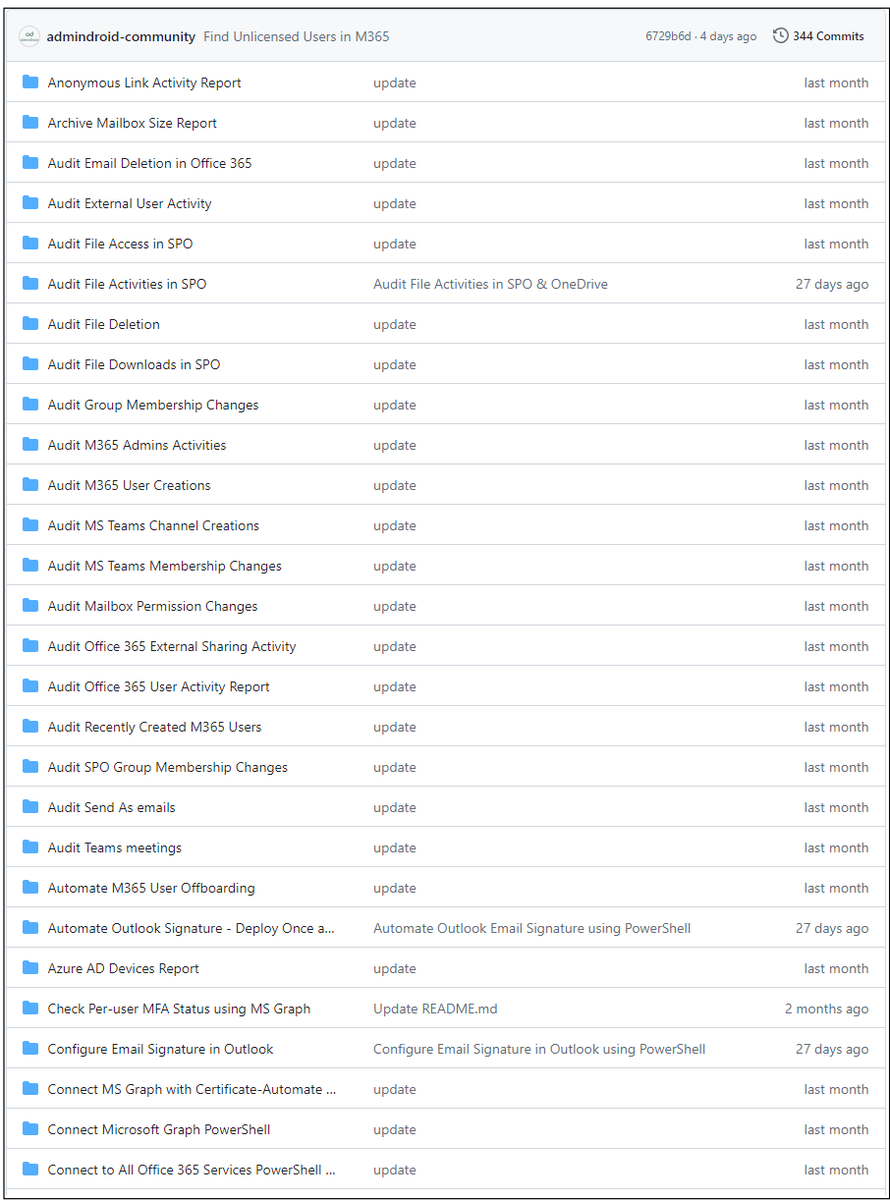Viewport: 890px width, 1200px height.
Task: Open Audit File Activities in SPO folder
Action: pyautogui.click(x=127, y=284)
